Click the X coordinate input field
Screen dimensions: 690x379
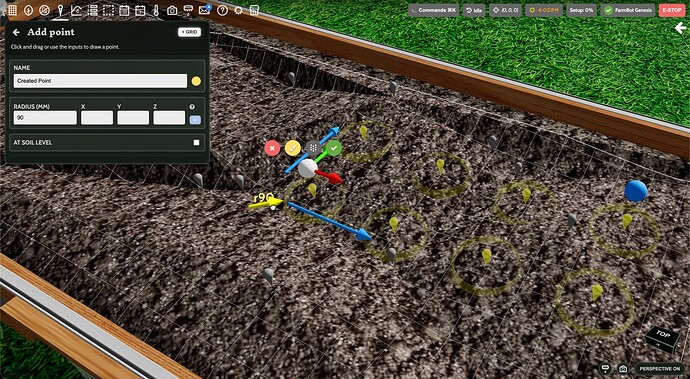pyautogui.click(x=97, y=118)
